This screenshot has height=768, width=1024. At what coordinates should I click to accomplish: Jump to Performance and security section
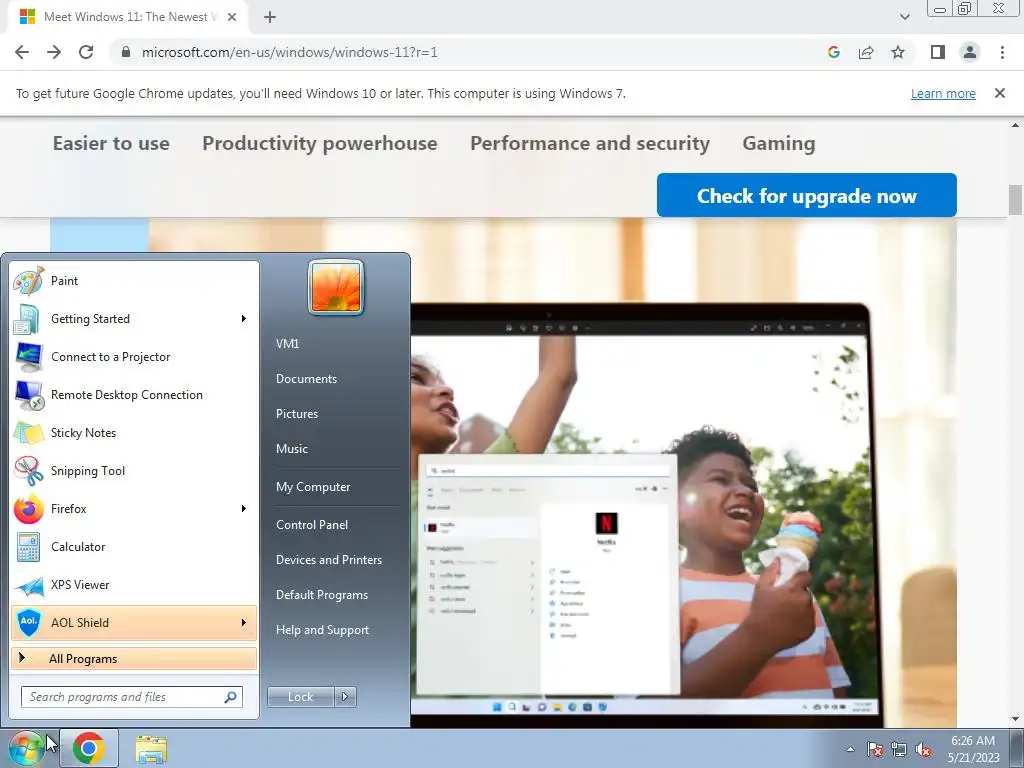pyautogui.click(x=590, y=143)
